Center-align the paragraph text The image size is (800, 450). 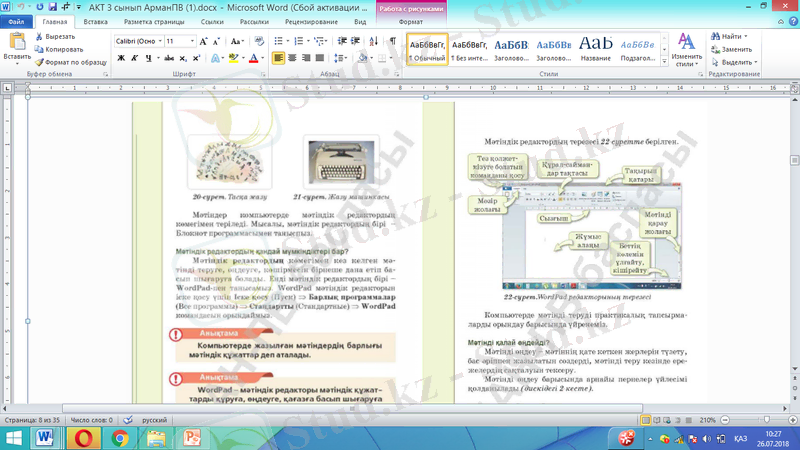click(293, 59)
